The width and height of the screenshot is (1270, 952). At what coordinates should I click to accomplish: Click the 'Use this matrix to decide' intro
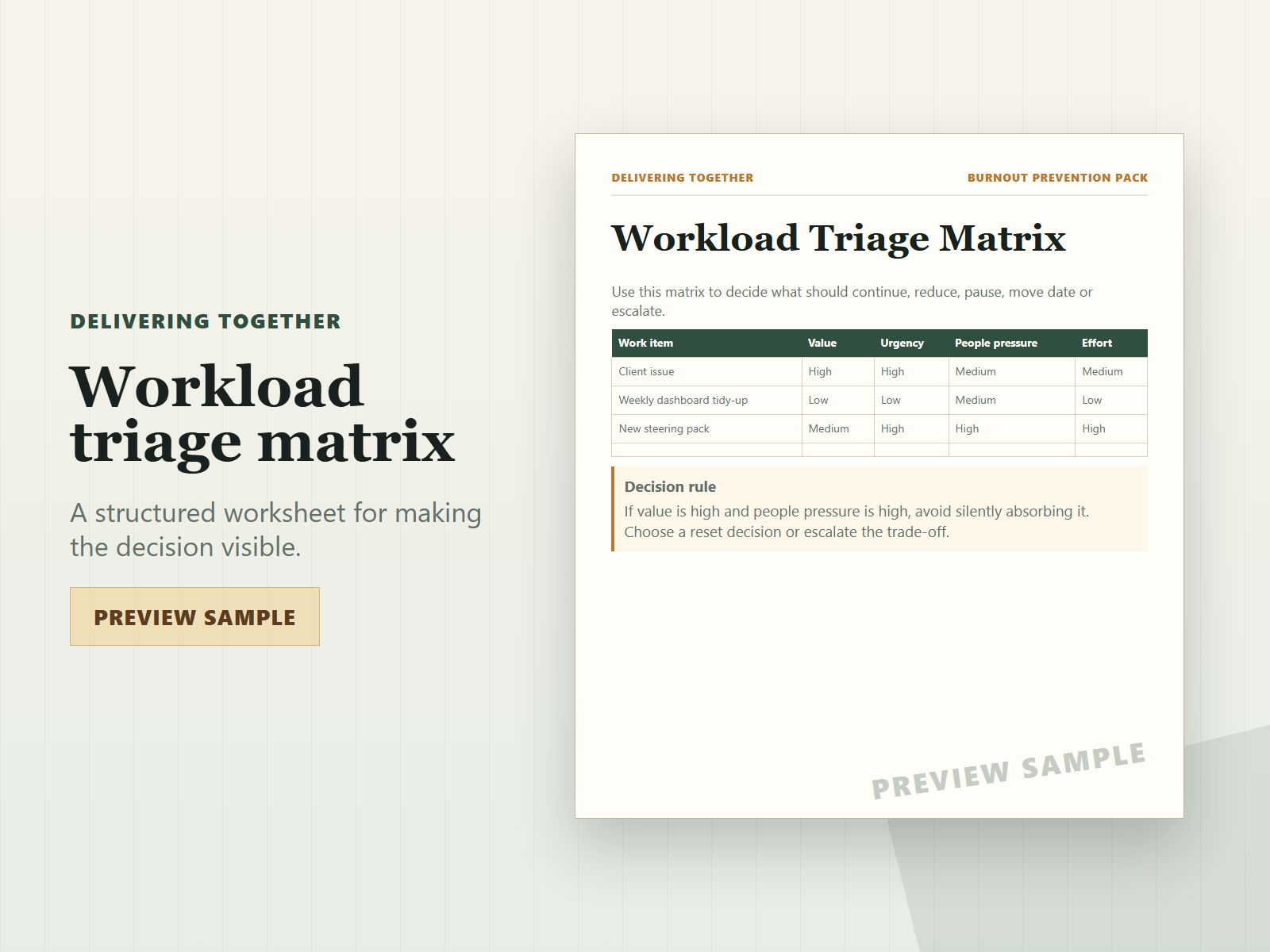852,301
